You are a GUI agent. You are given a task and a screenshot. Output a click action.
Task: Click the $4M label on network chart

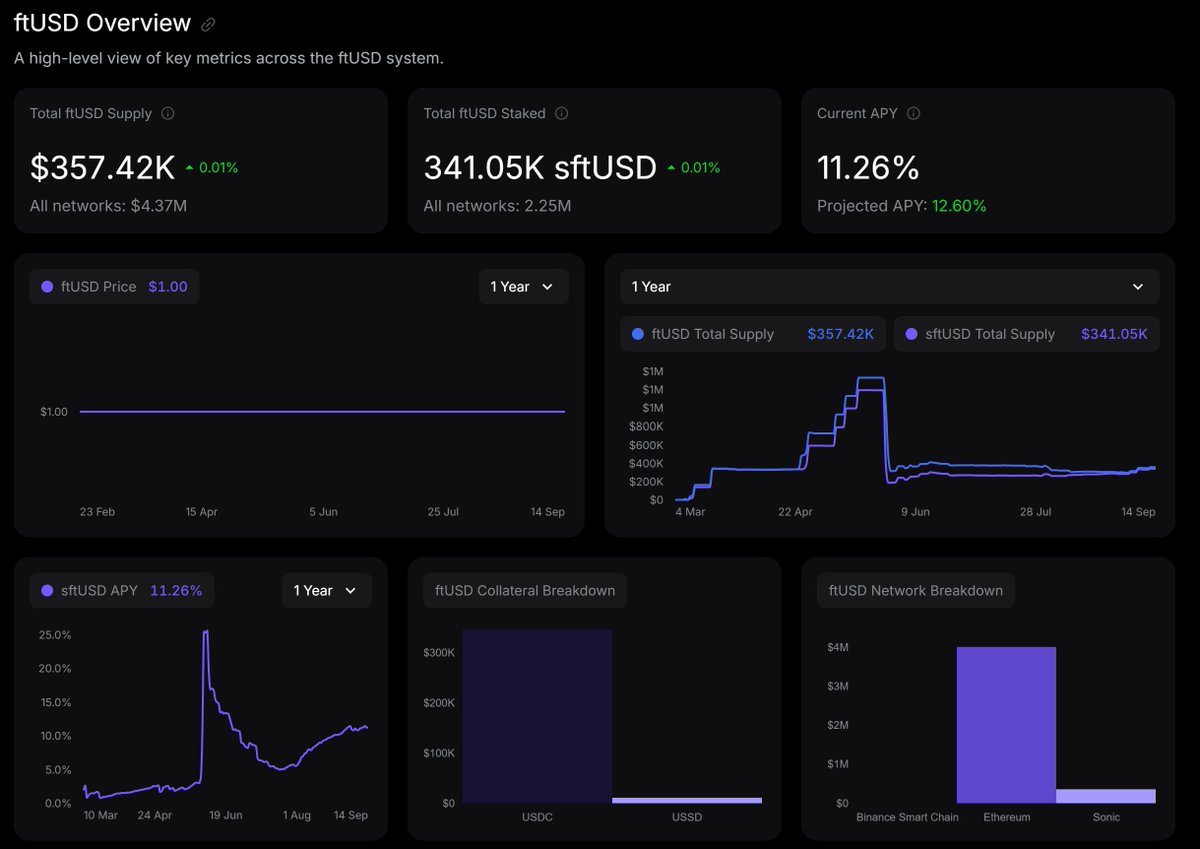[x=838, y=647]
